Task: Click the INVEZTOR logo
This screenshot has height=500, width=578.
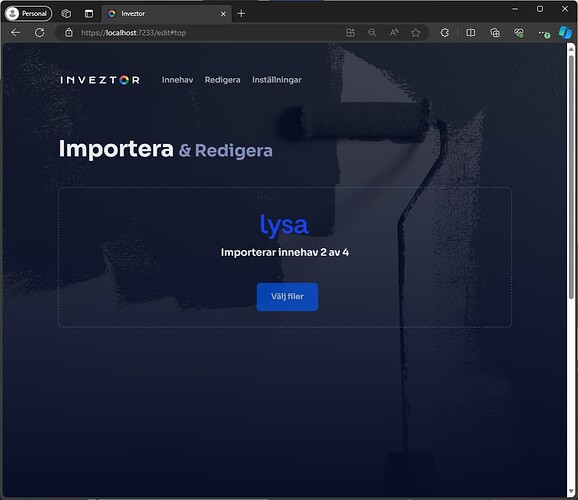Action: pos(100,80)
